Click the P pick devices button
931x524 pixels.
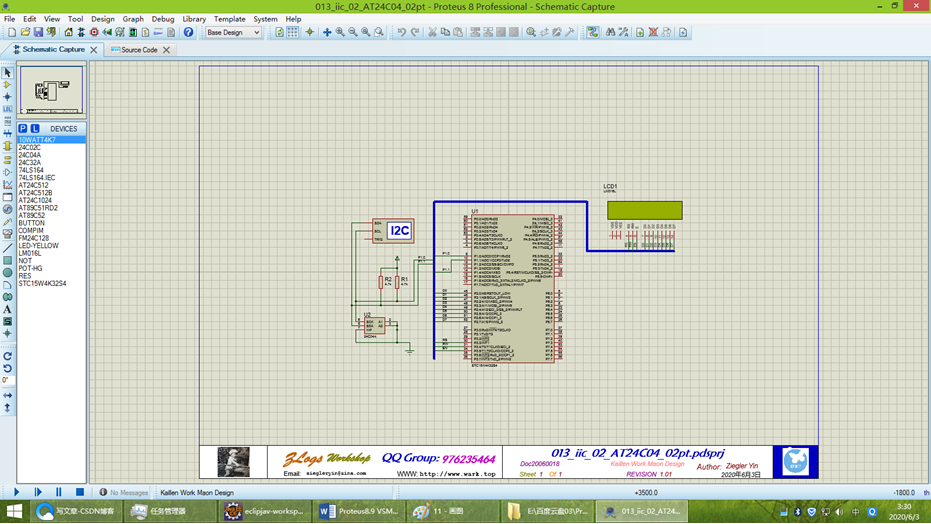point(23,129)
